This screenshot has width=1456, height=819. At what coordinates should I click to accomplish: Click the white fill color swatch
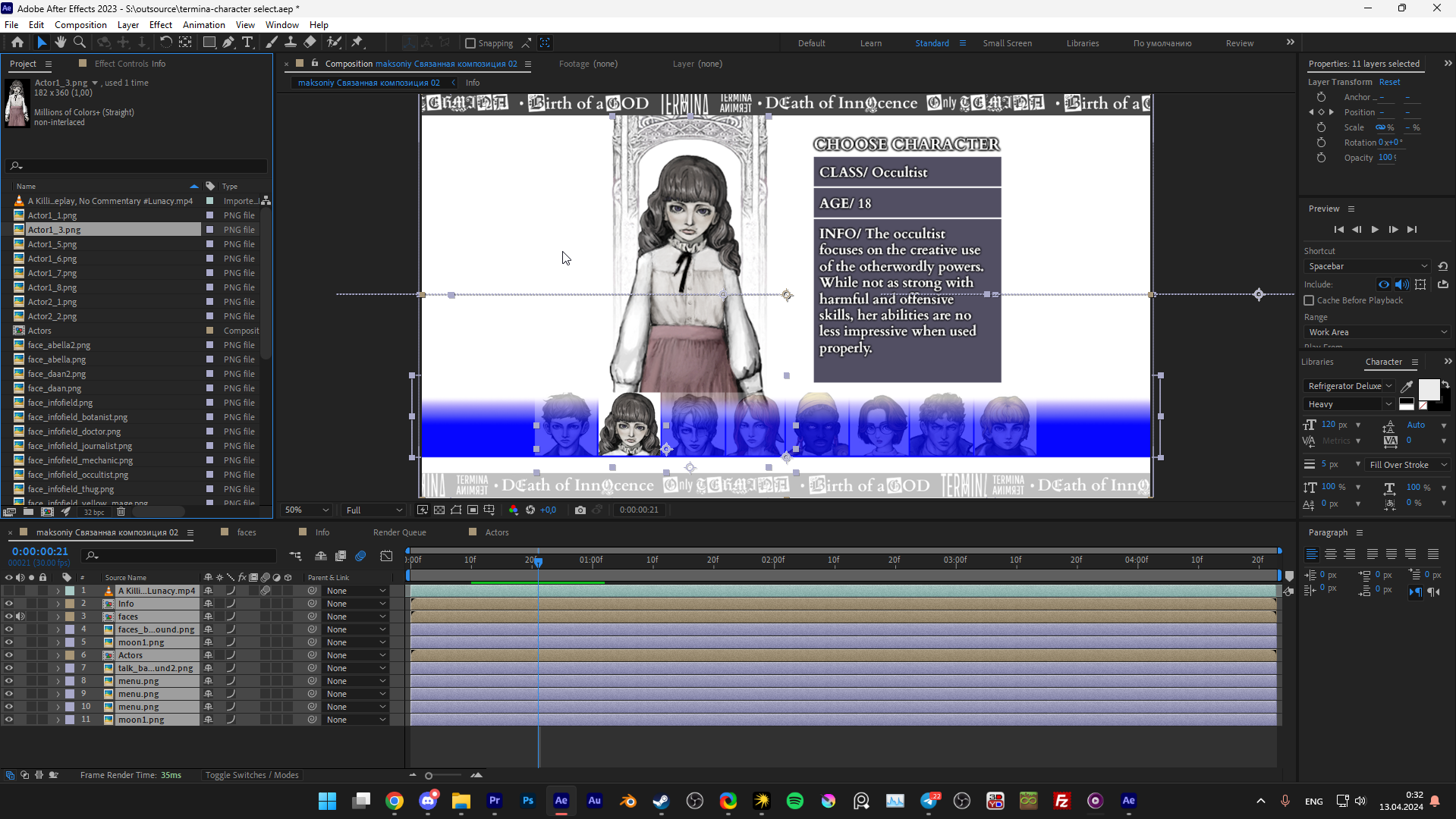coord(1429,390)
